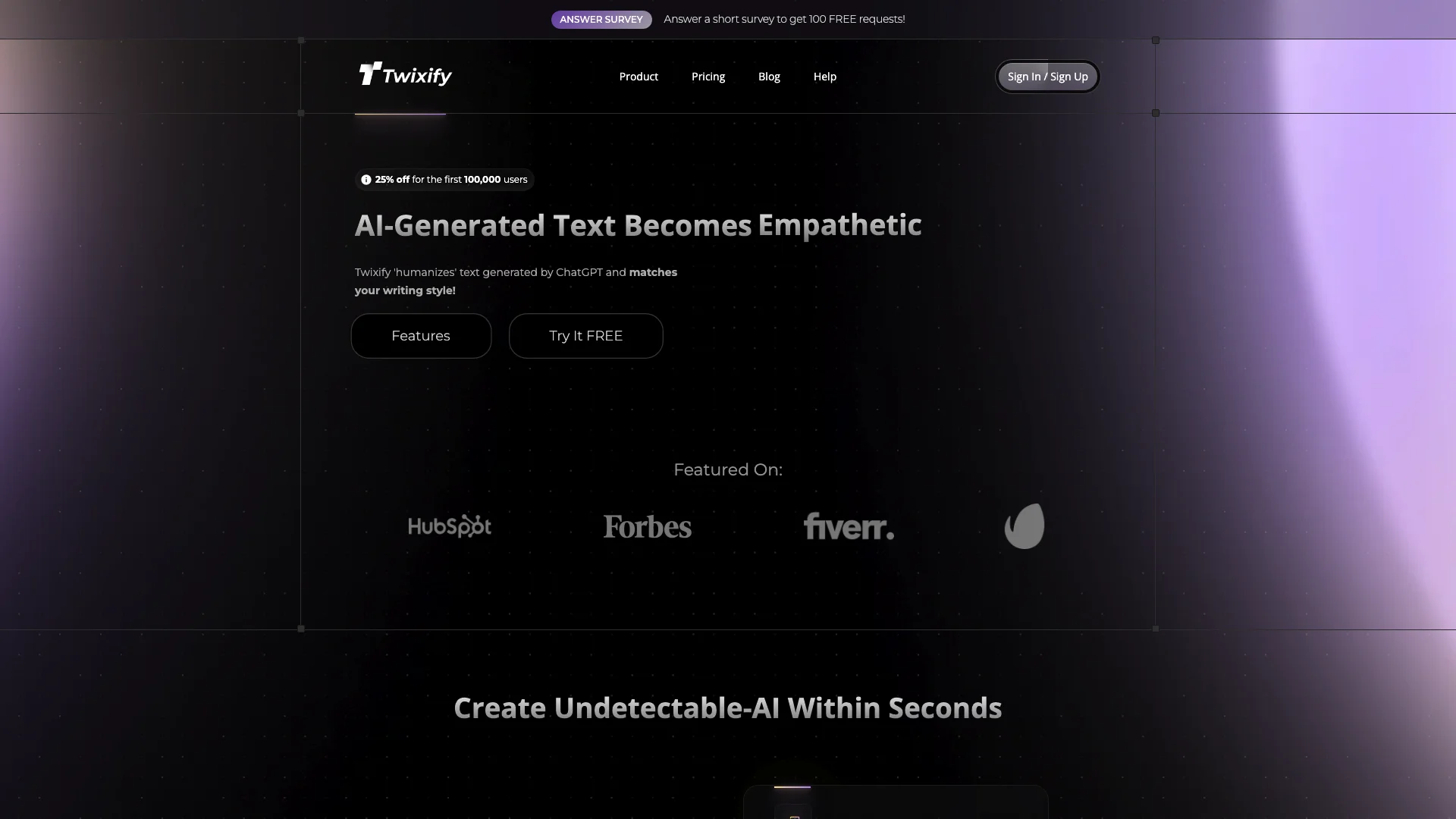Click the Fiverr featured logo
Viewport: 1456px width, 819px height.
coord(847,525)
